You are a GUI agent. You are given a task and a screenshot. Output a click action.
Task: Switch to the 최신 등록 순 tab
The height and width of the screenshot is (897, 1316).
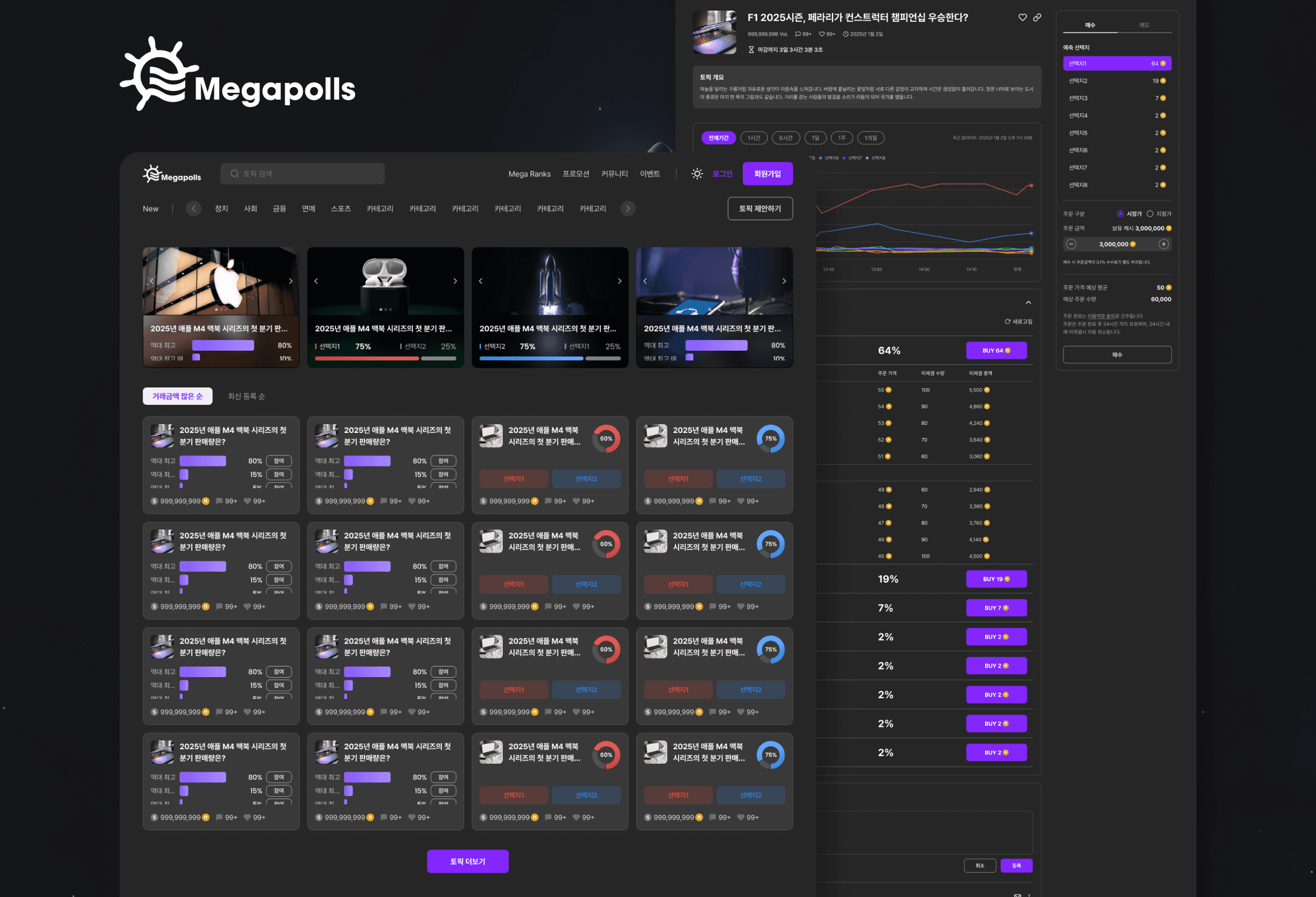(246, 396)
